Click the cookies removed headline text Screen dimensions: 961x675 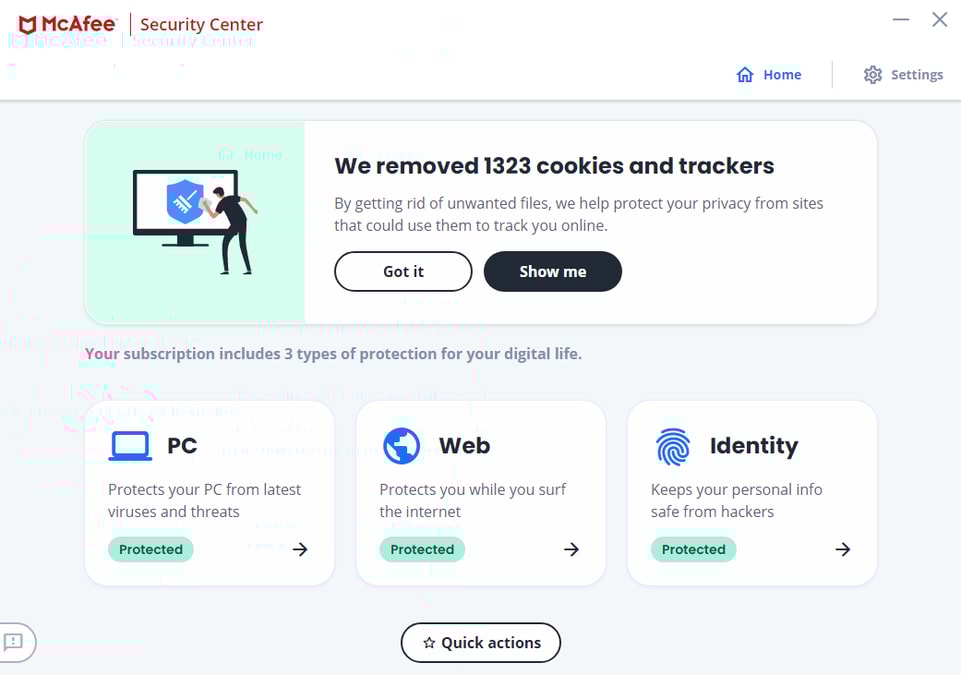coord(554,166)
